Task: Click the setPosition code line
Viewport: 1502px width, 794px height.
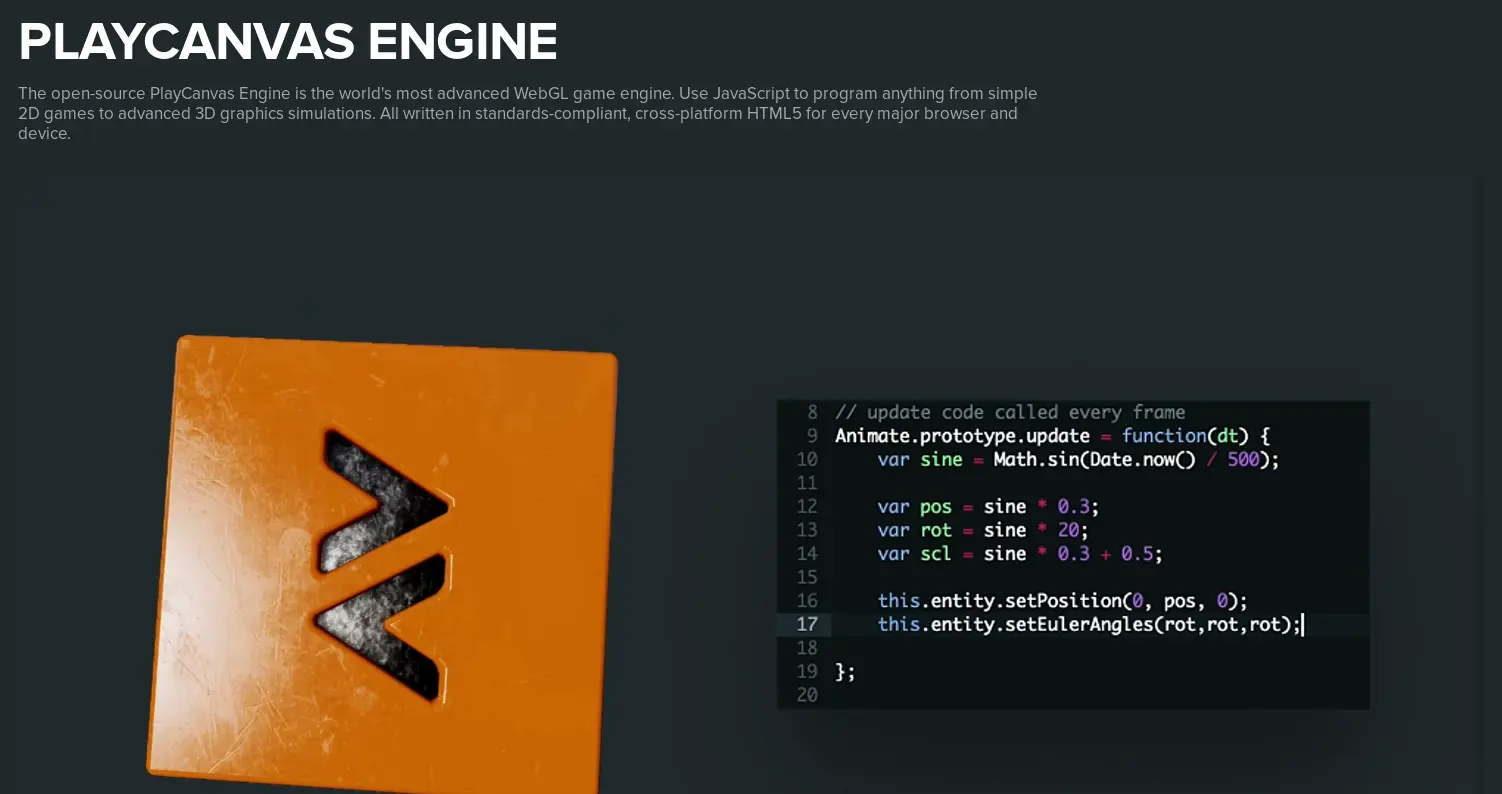Action: (x=1063, y=600)
